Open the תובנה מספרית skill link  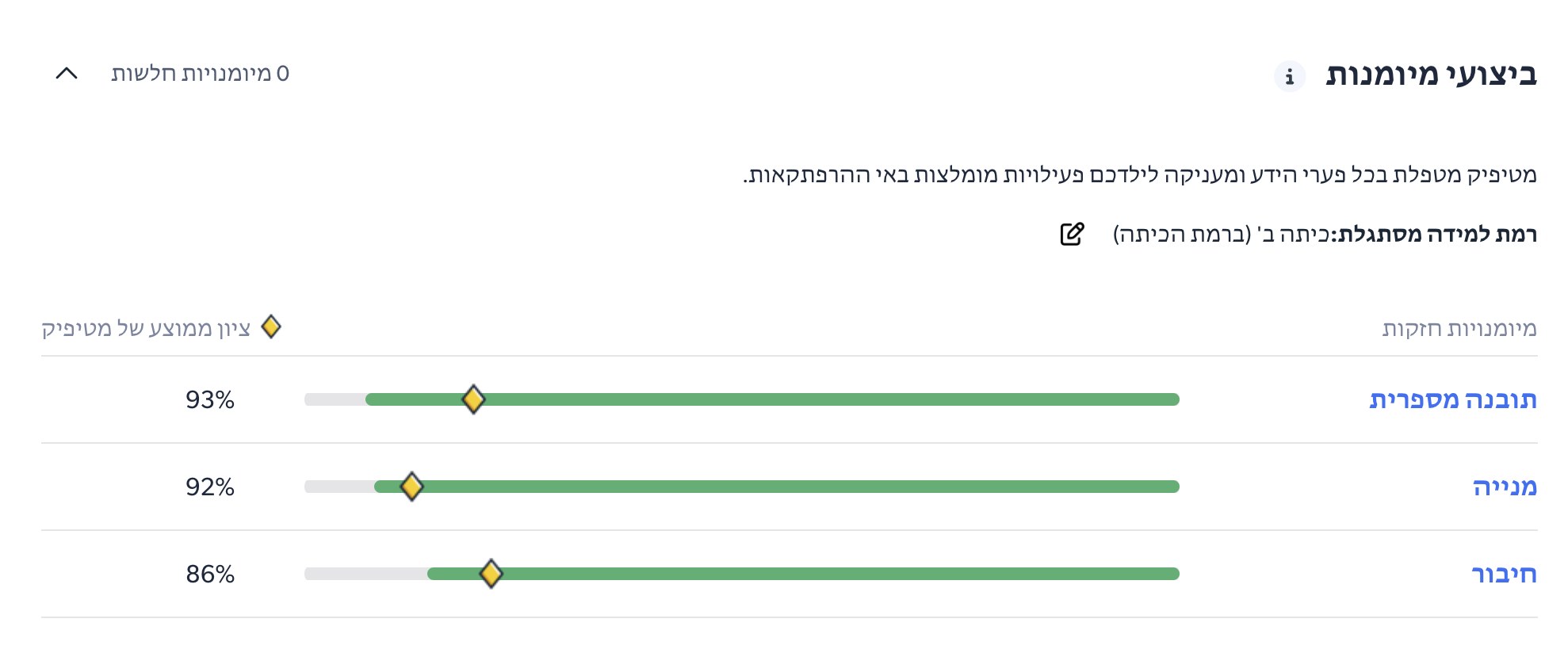1452,399
